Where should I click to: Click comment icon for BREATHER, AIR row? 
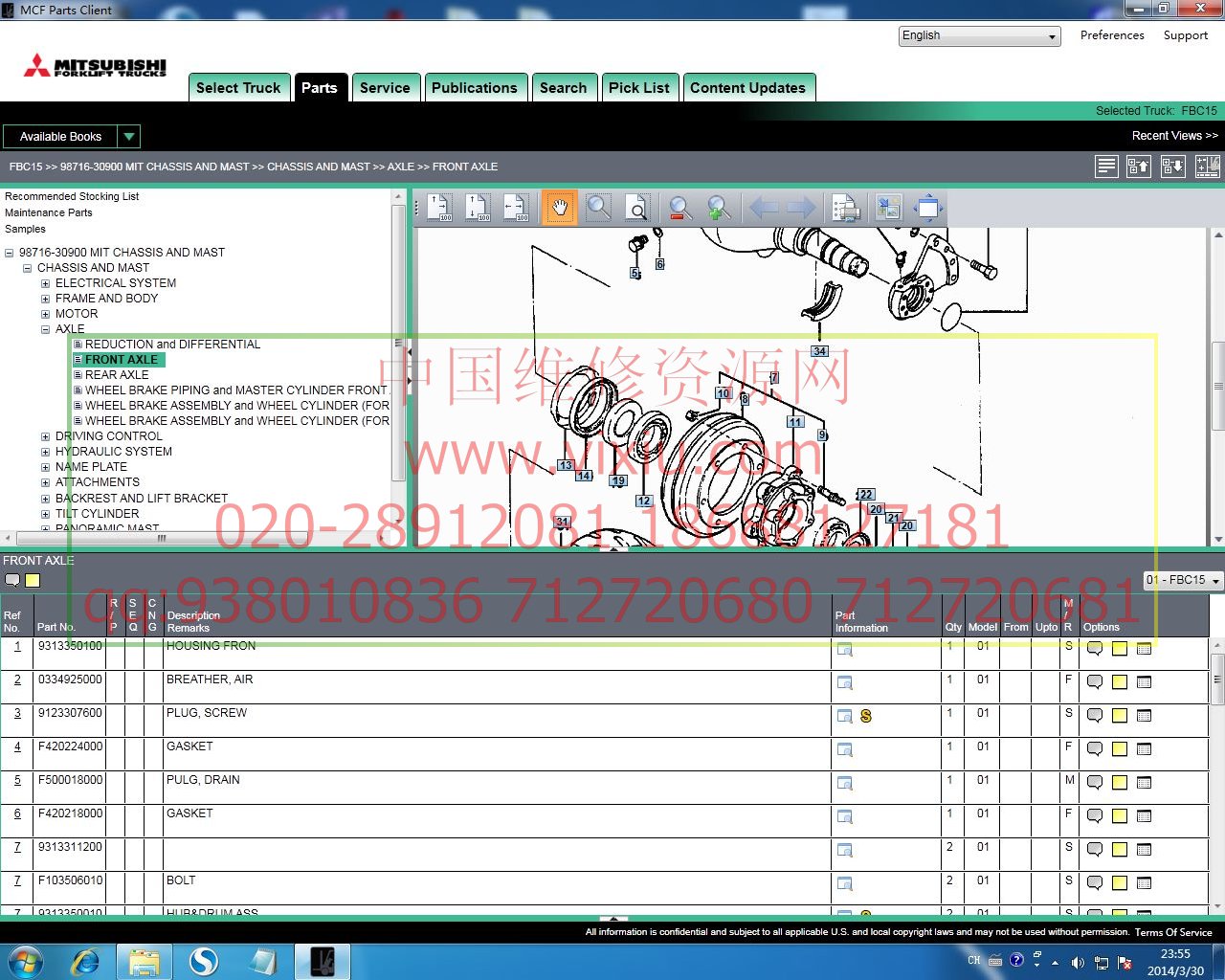(1095, 682)
